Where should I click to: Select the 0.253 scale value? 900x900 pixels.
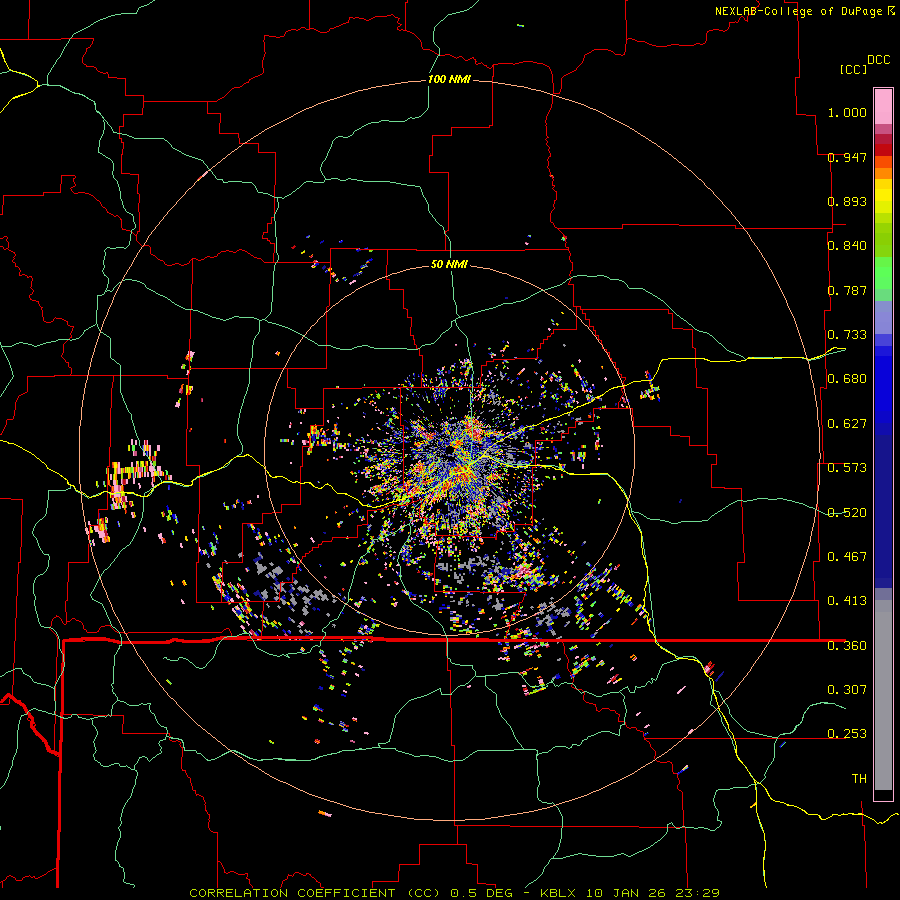pos(847,734)
